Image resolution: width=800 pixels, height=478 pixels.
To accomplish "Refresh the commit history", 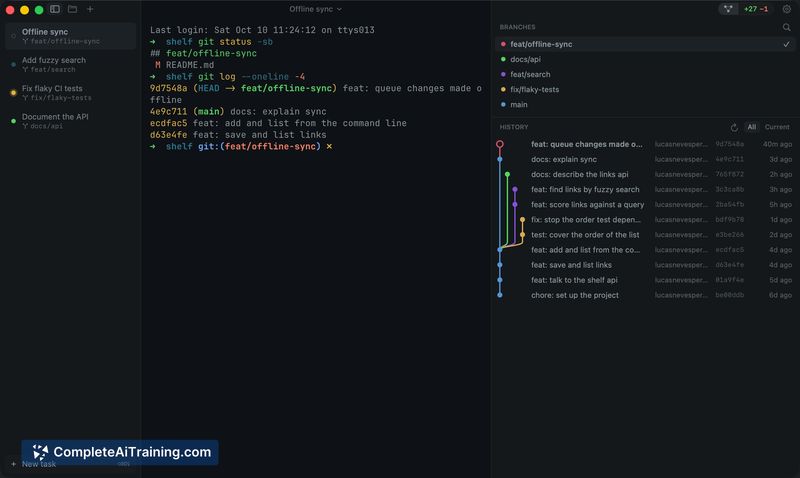I will (x=734, y=127).
